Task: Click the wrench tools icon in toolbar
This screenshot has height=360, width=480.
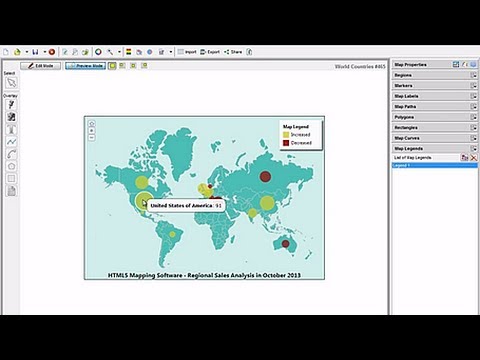Action: tap(110, 52)
